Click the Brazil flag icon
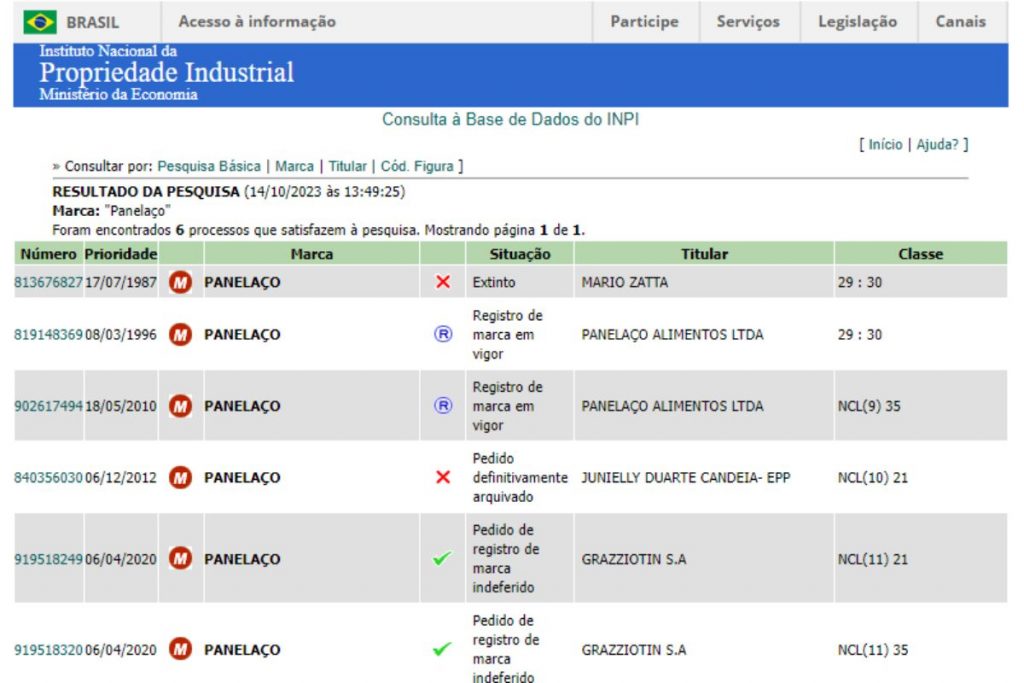The image size is (1024, 683). tap(40, 22)
